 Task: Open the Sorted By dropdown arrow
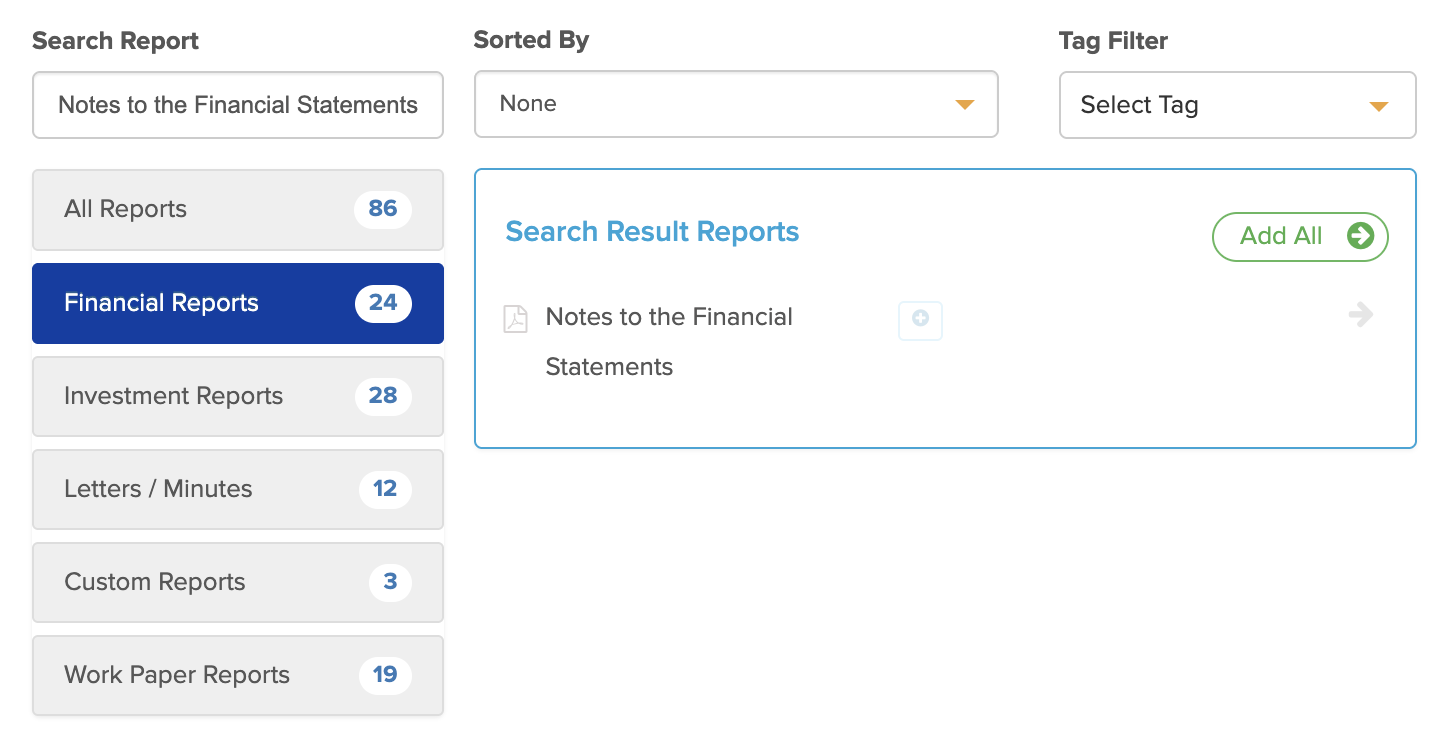point(965,104)
